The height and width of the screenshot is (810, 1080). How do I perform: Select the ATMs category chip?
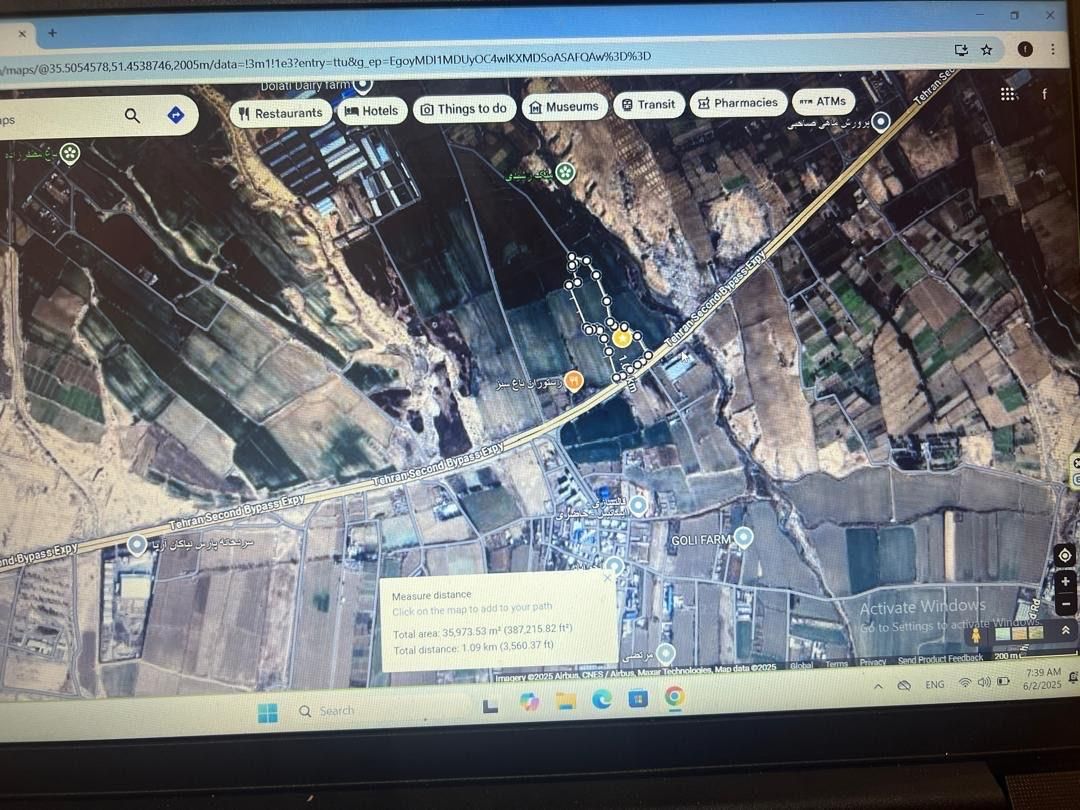824,101
